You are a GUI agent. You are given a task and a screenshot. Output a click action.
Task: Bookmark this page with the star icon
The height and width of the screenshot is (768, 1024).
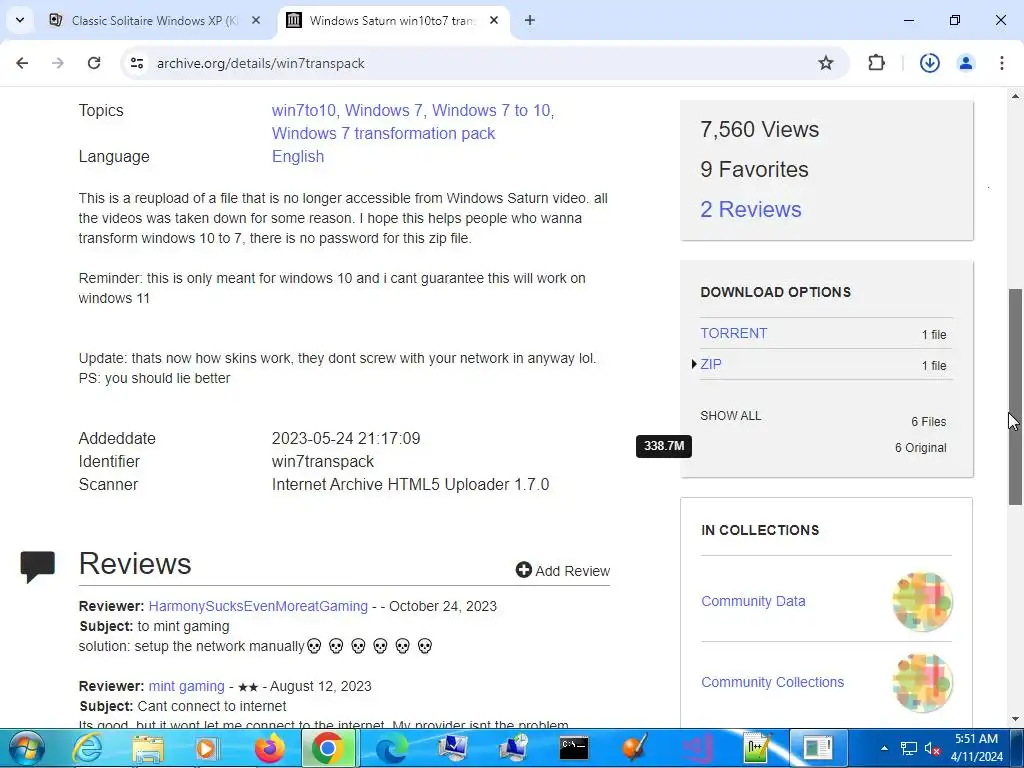825,63
